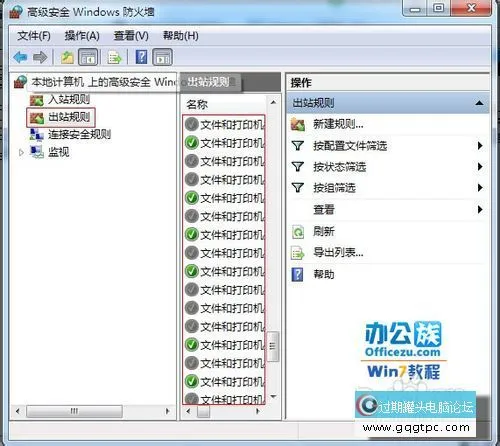This screenshot has height=446, width=500.
Task: Click 新建规则... in the actions pane
Action: 338,124
